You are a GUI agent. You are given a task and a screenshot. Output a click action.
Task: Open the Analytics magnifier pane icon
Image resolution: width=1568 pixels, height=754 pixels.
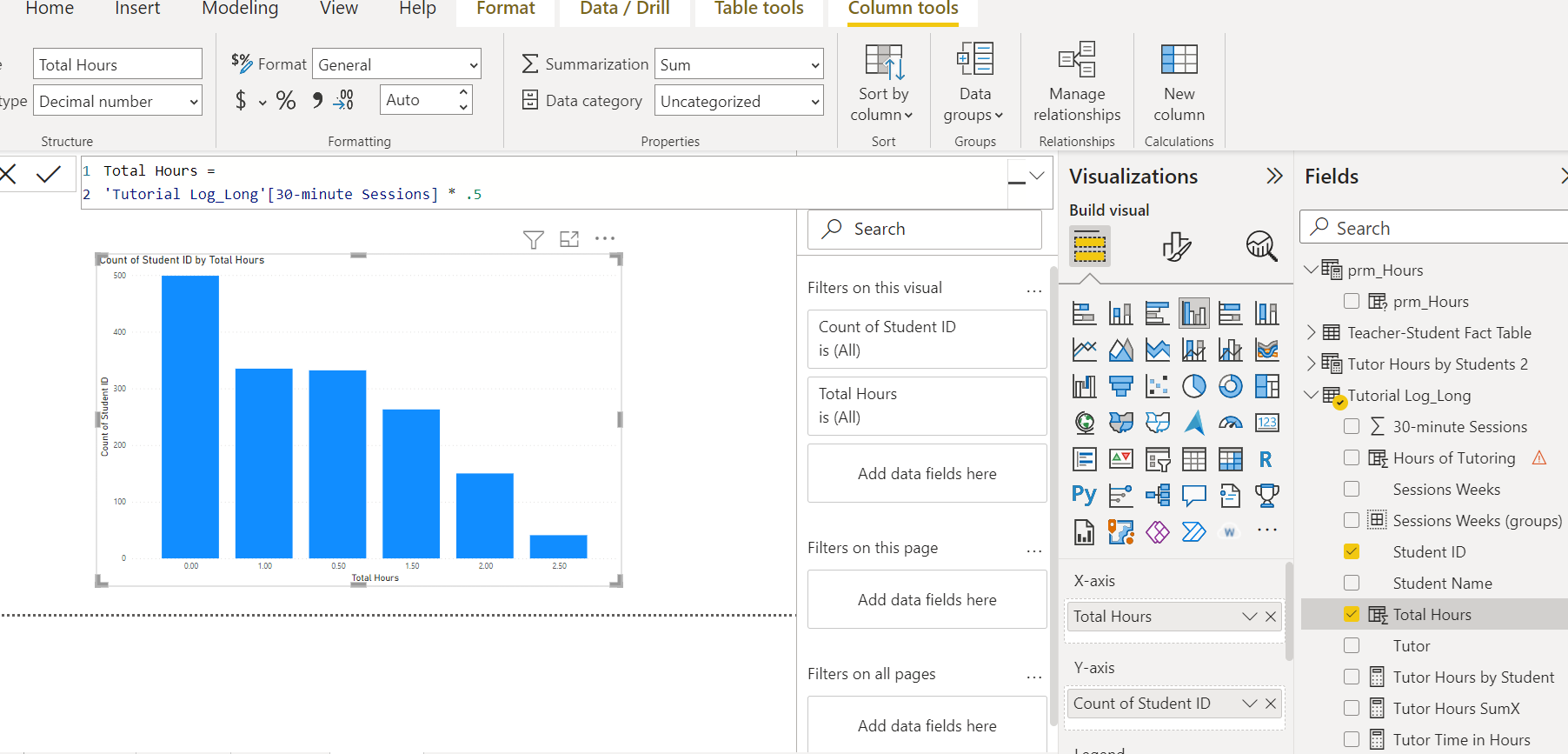click(1261, 247)
